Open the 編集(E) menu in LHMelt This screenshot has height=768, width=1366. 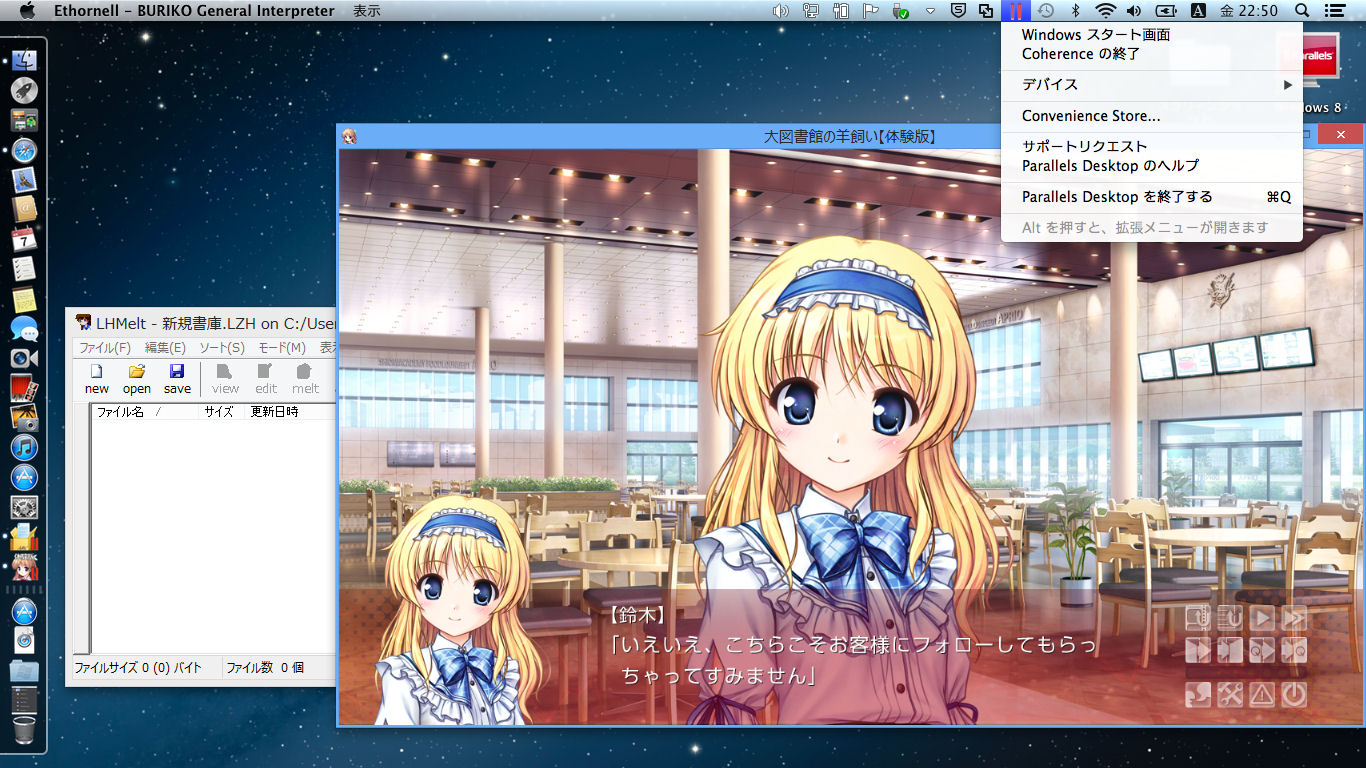(x=165, y=348)
